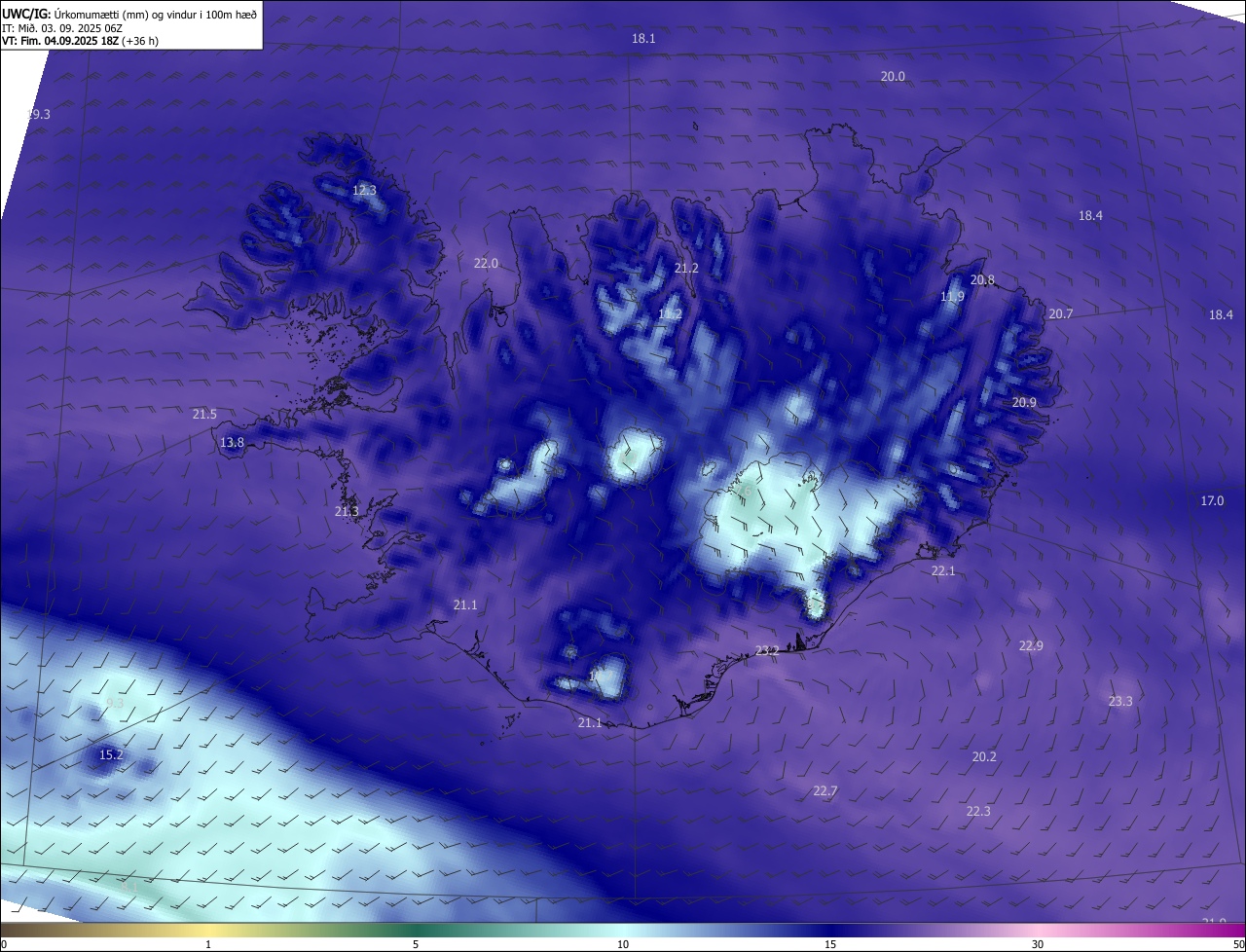Click the 13.8 value on the map
Image resolution: width=1246 pixels, height=952 pixels.
point(232,443)
